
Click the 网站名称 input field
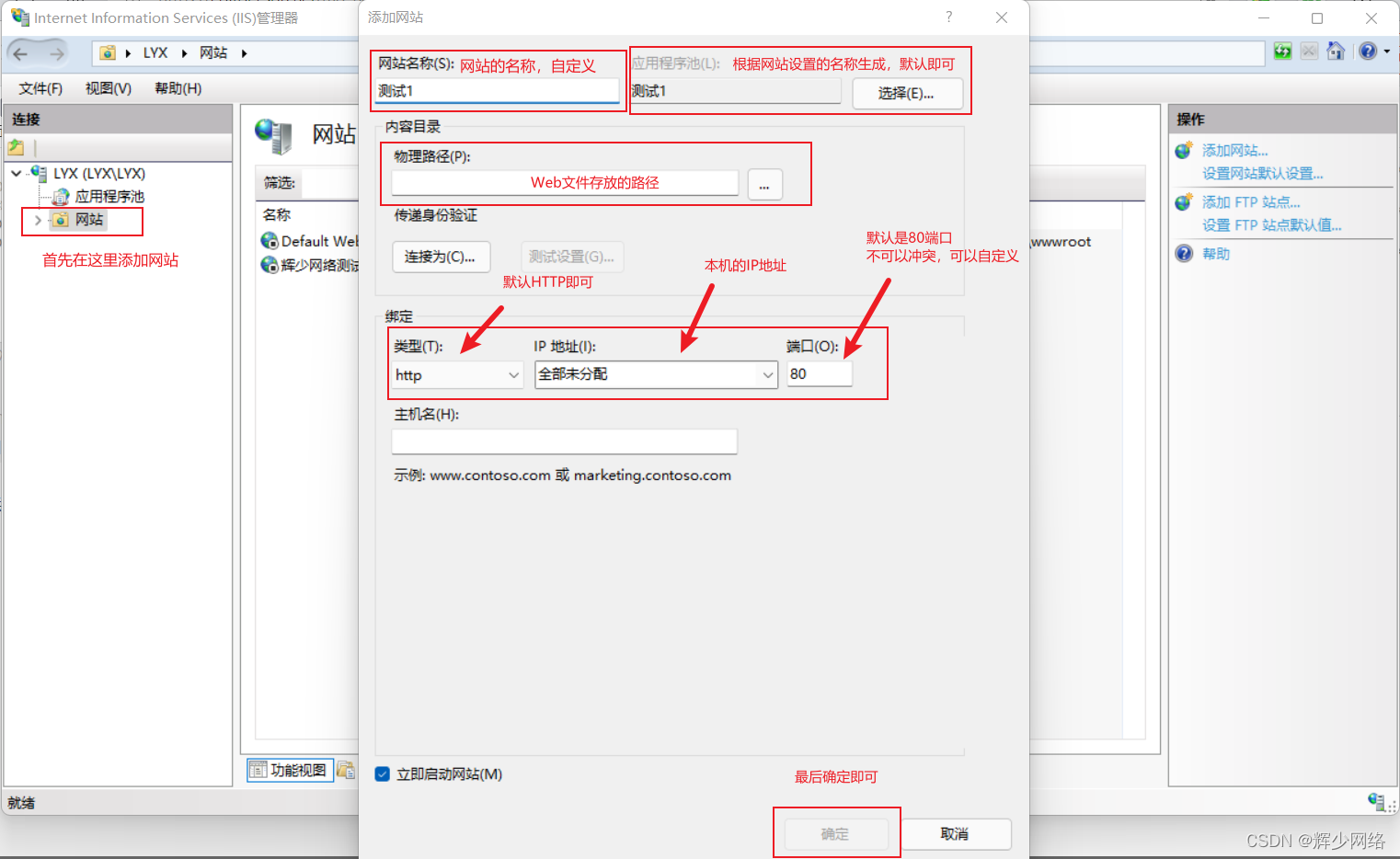point(497,90)
